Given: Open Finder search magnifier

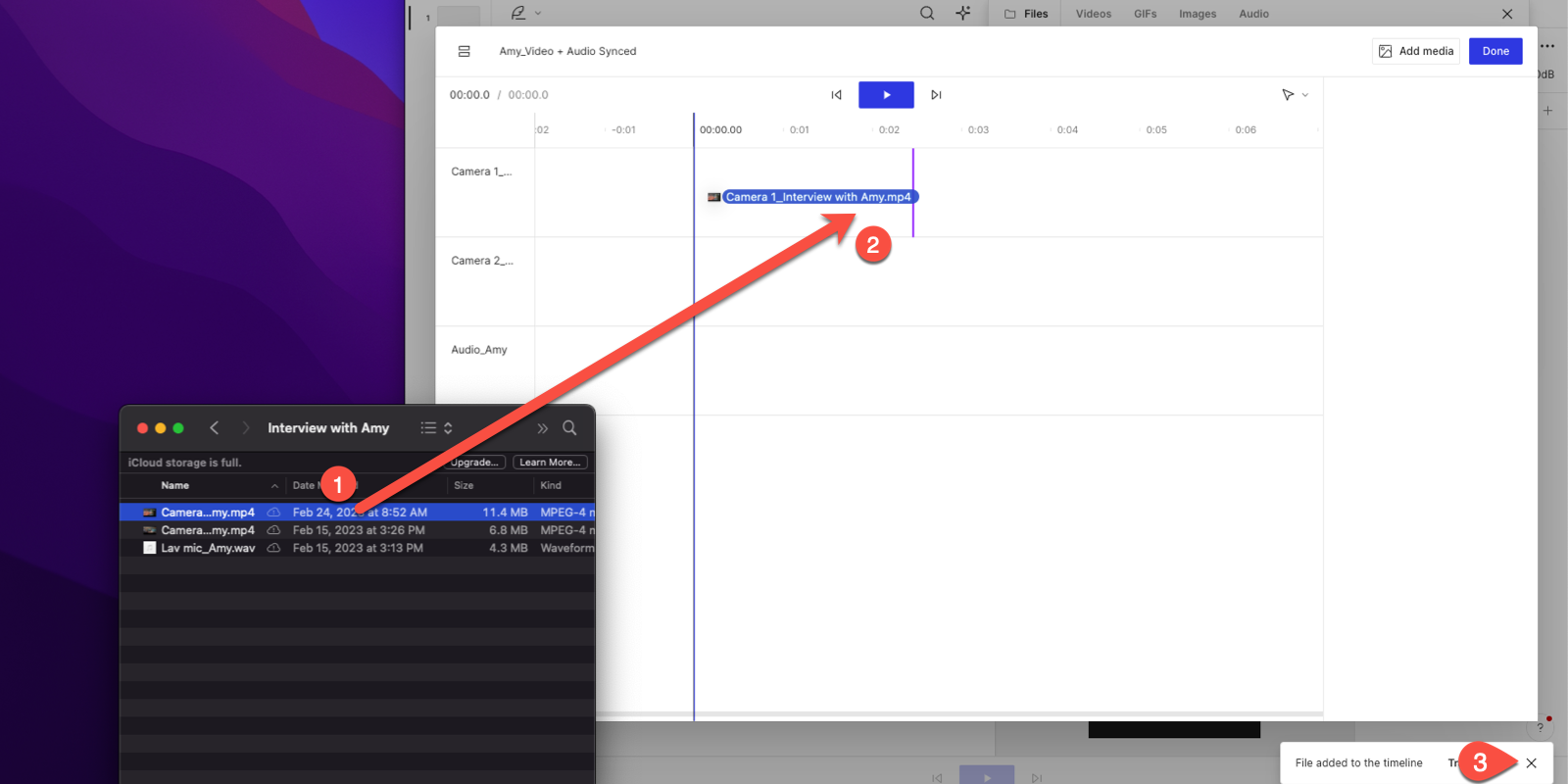Looking at the screenshot, I should [569, 428].
